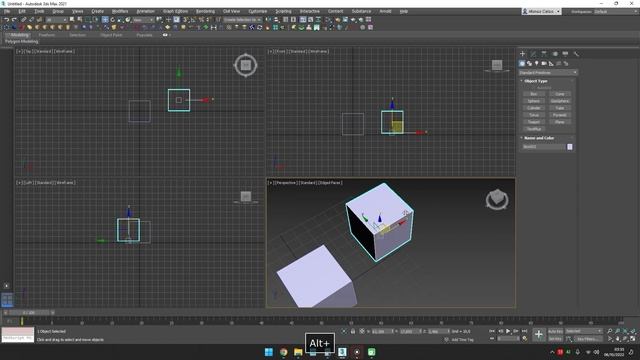Click the Selection Lock padlock icon
The width and height of the screenshot is (640, 360).
click(353, 331)
